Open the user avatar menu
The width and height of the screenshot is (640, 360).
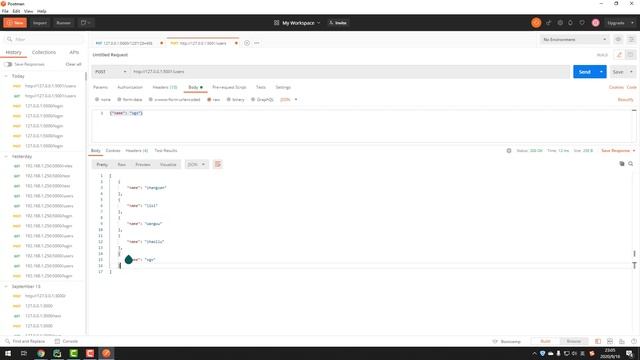pyautogui.click(x=596, y=23)
